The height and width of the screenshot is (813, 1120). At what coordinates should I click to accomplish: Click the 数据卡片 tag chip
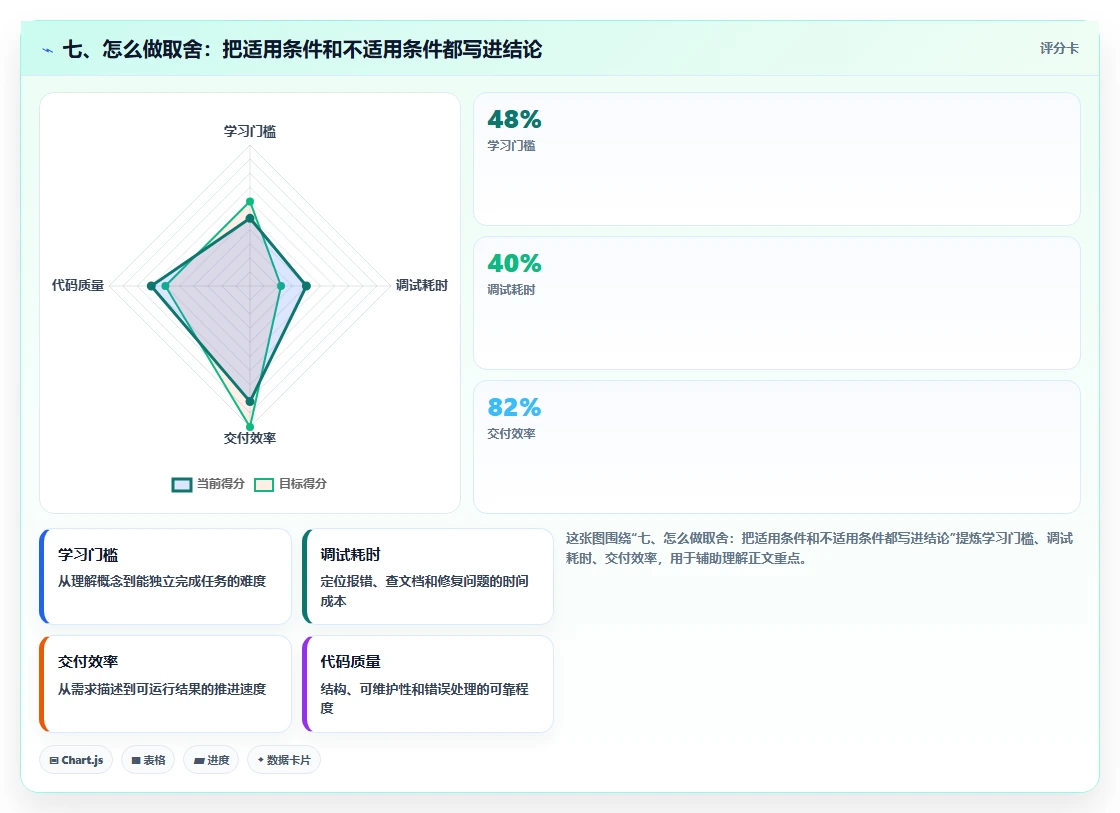click(284, 760)
